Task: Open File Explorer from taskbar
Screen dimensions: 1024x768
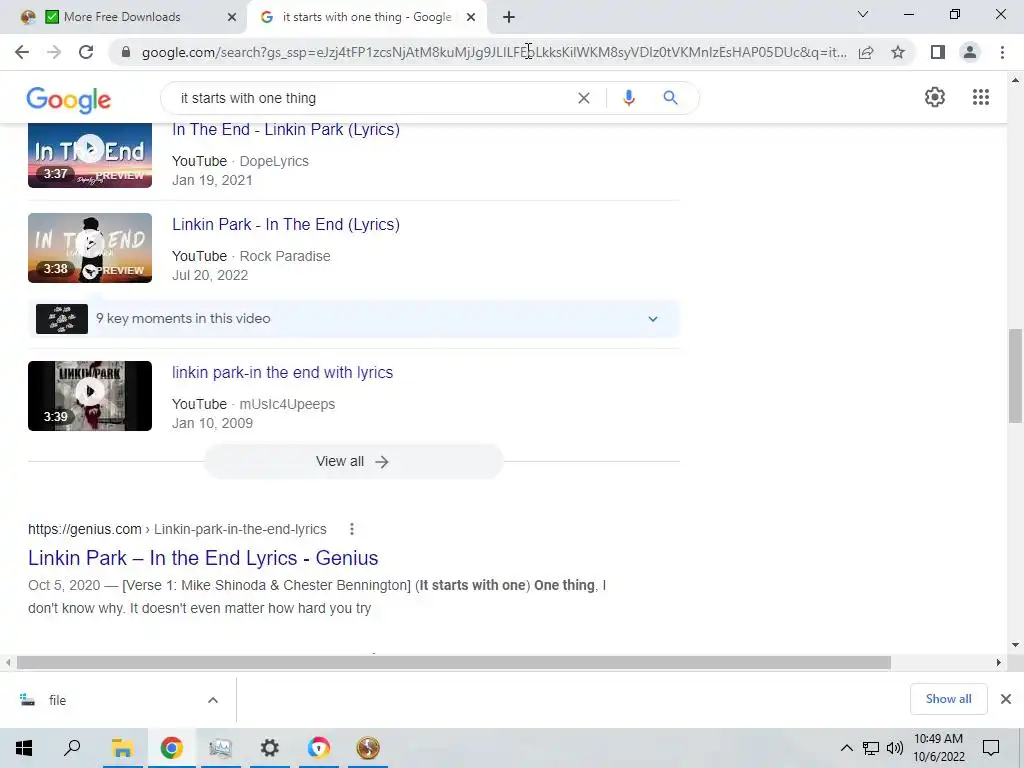Action: pos(122,748)
